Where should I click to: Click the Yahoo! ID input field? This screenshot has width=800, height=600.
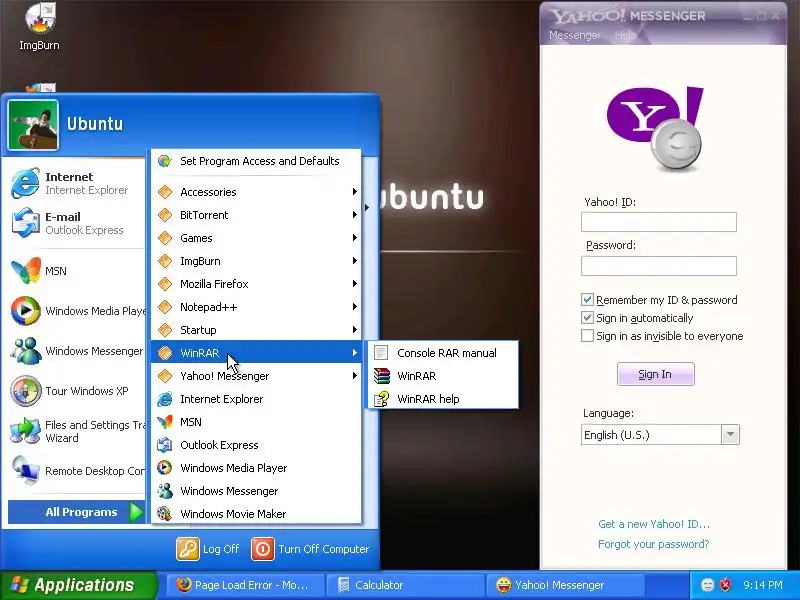659,222
